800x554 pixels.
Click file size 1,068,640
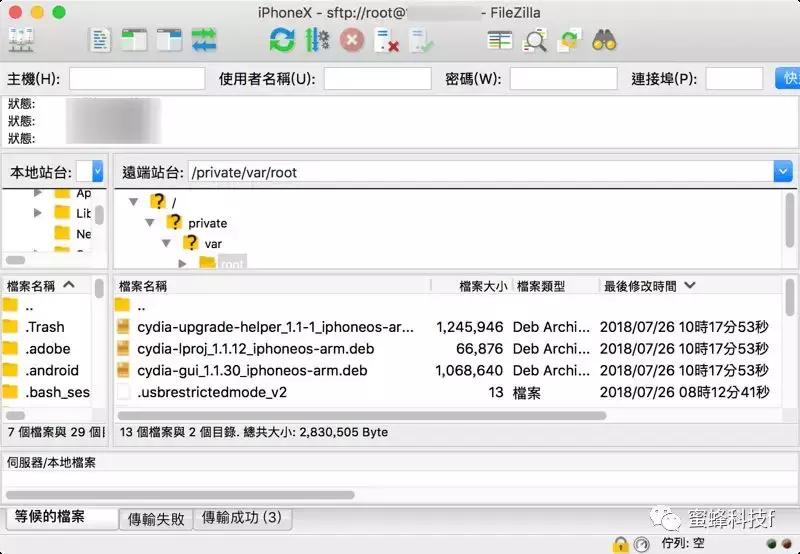[469, 370]
